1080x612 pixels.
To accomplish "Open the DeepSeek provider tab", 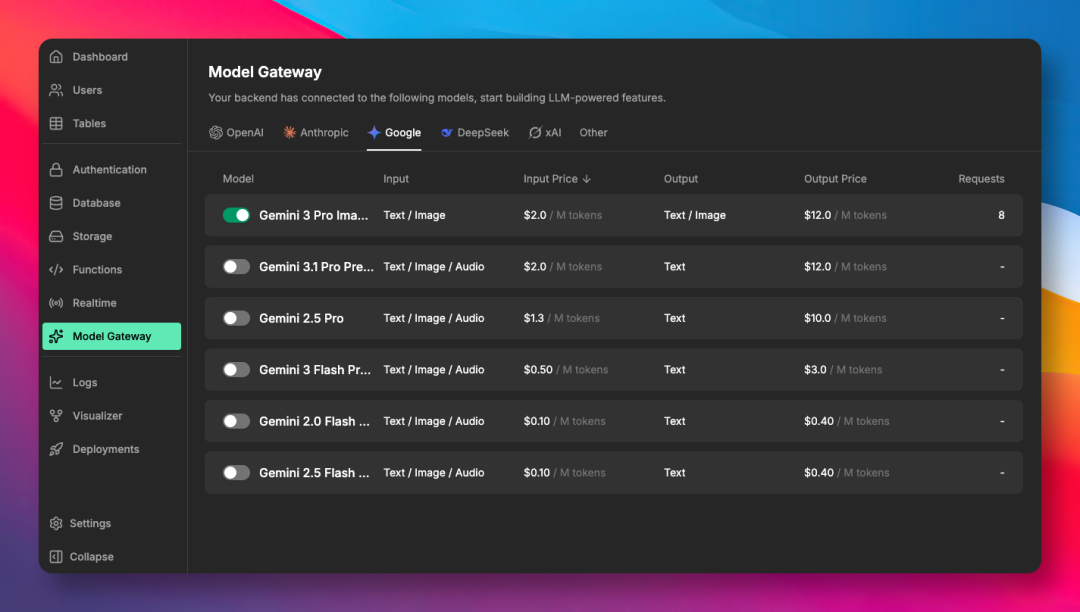I will coord(475,133).
